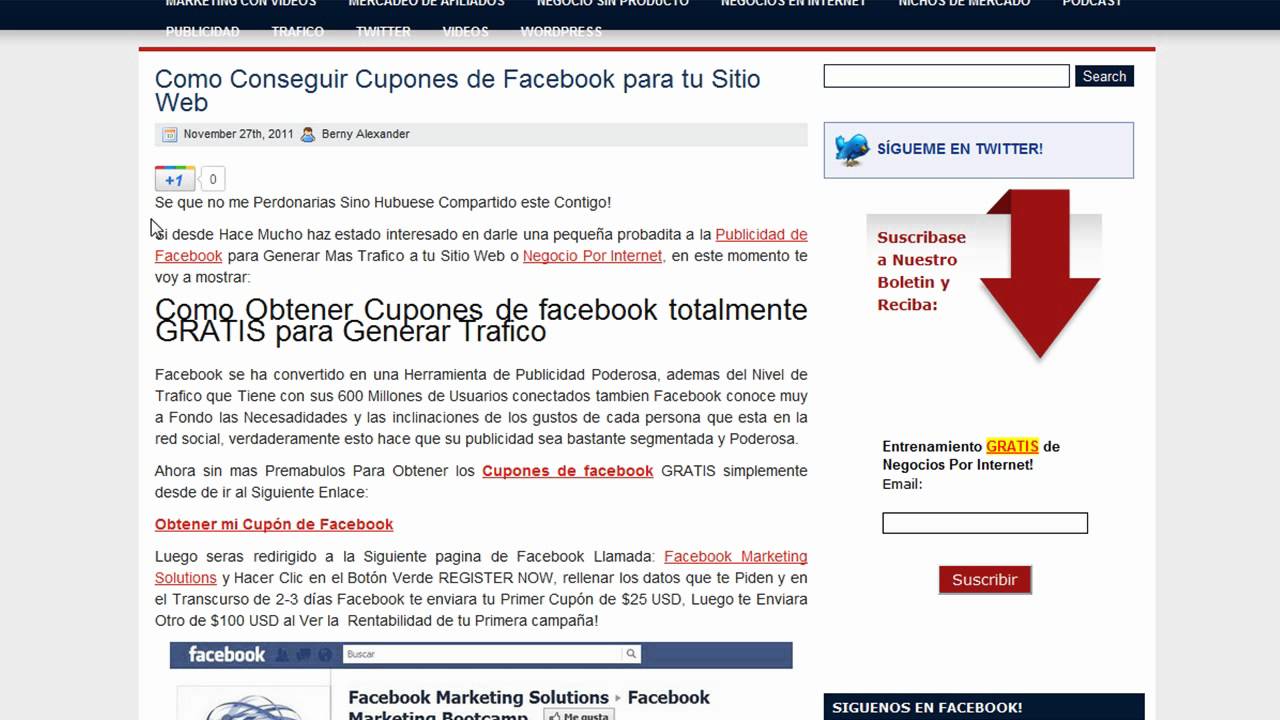Click the Search button
This screenshot has height=720, width=1280.
pyautogui.click(x=1104, y=76)
